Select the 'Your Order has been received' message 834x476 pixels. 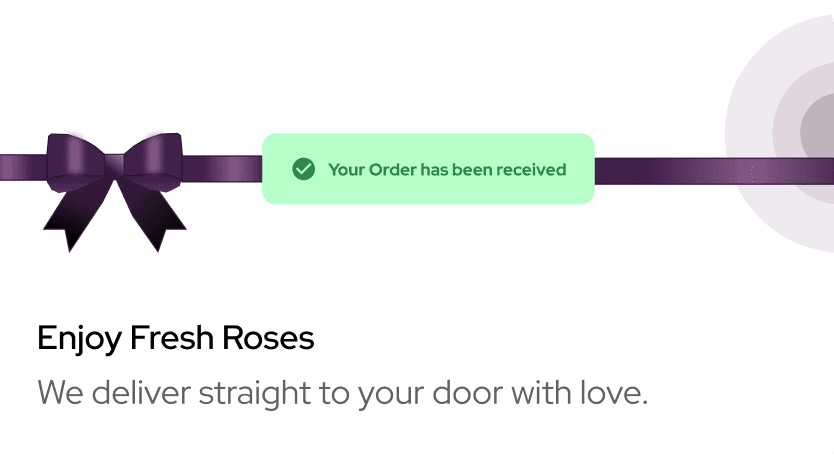pyautogui.click(x=447, y=170)
